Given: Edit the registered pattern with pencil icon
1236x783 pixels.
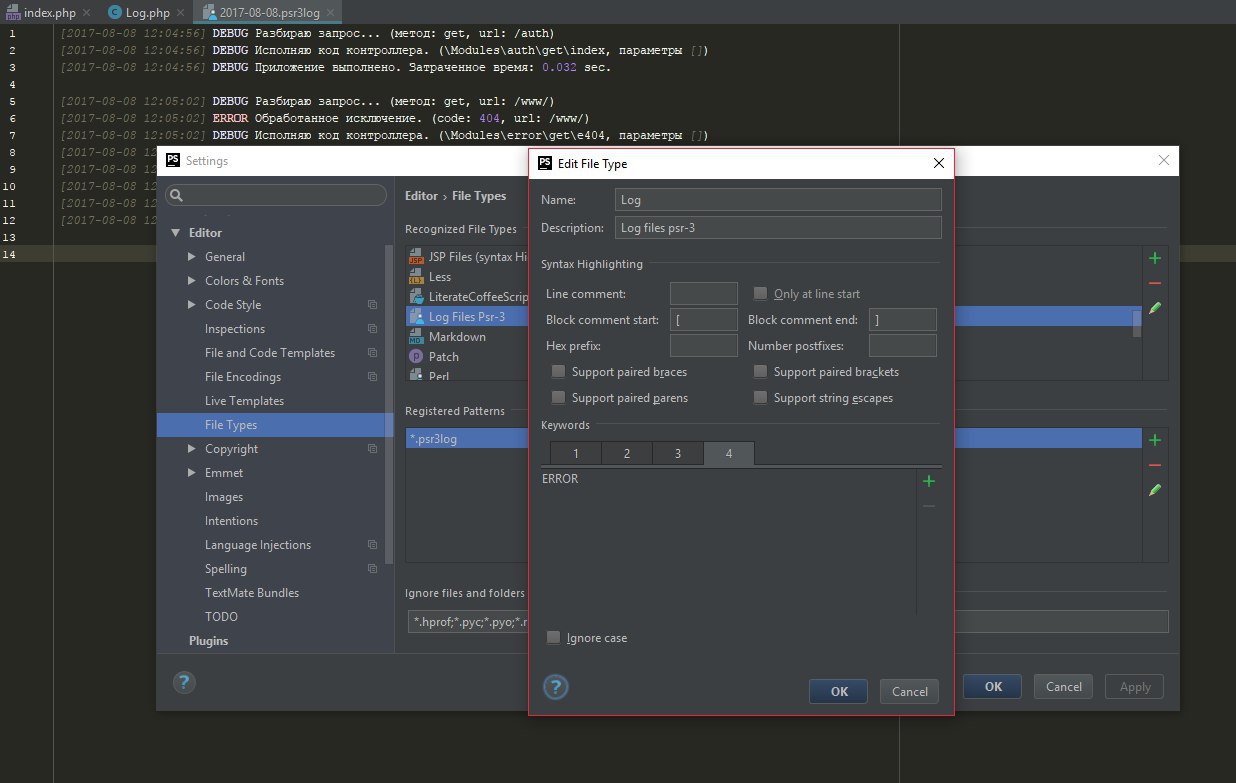Looking at the screenshot, I should [1155, 490].
